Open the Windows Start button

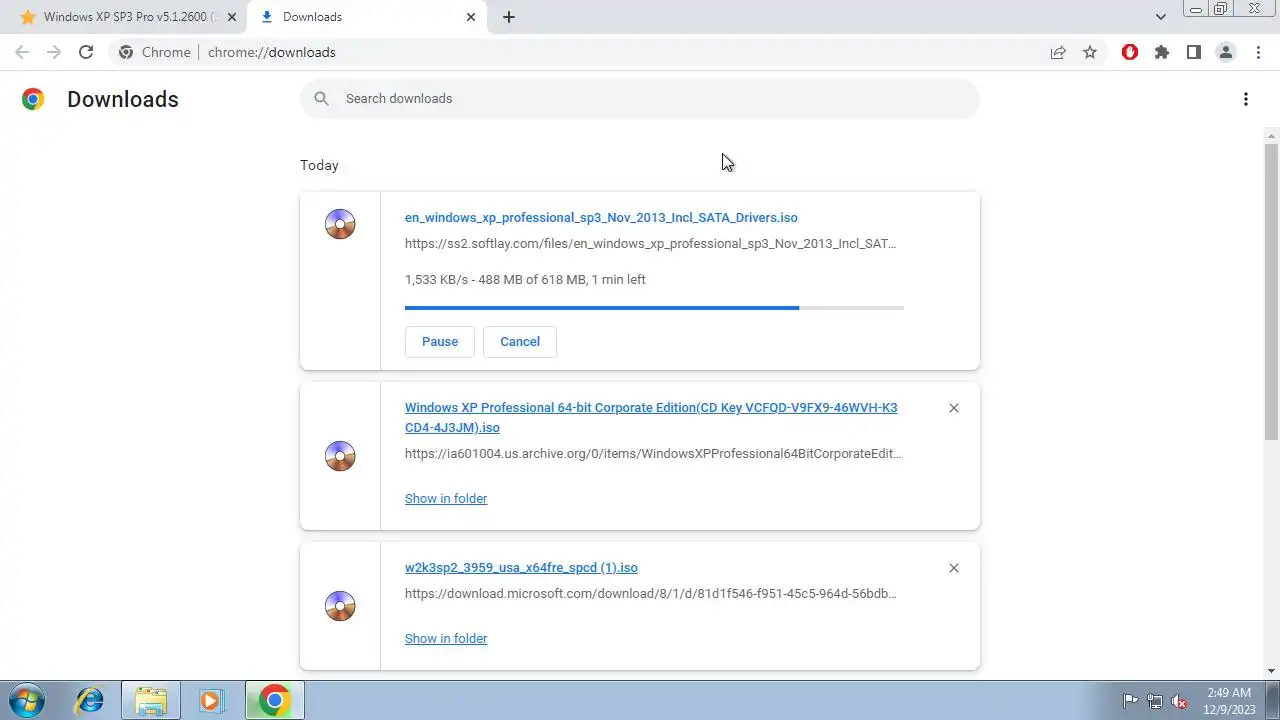click(x=27, y=700)
